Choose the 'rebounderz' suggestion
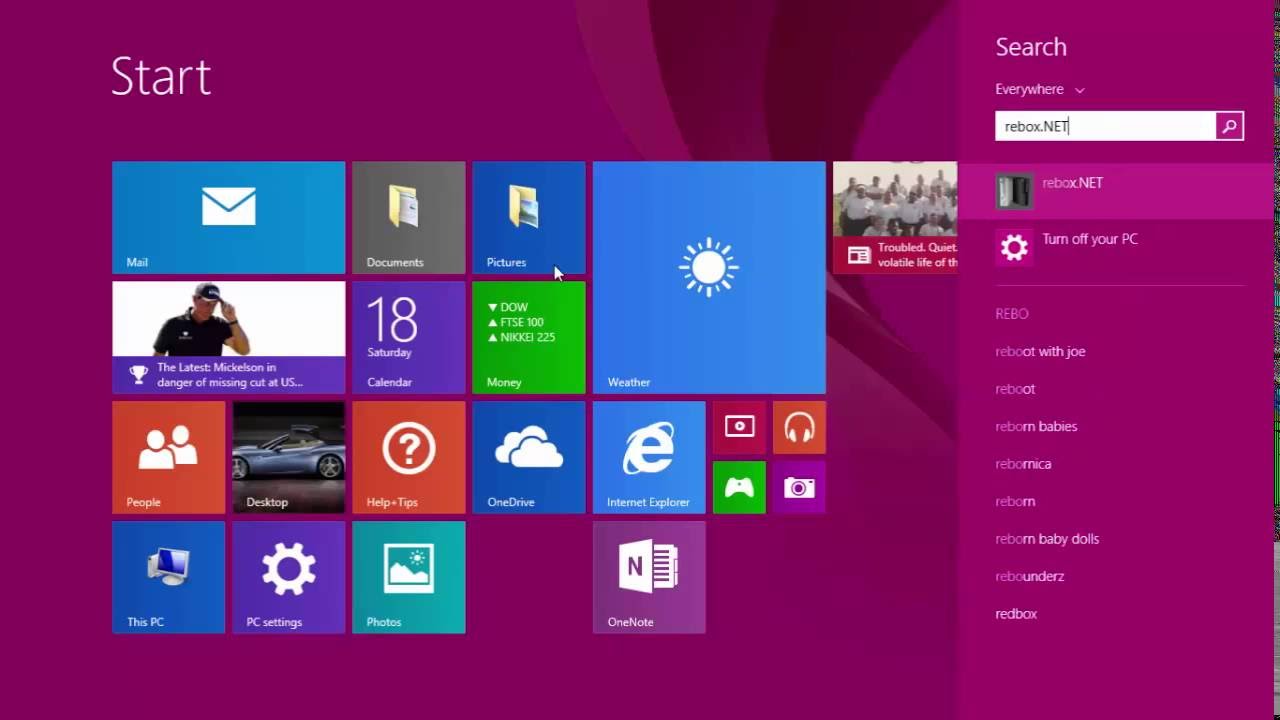This screenshot has height=720, width=1280. tap(1030, 576)
